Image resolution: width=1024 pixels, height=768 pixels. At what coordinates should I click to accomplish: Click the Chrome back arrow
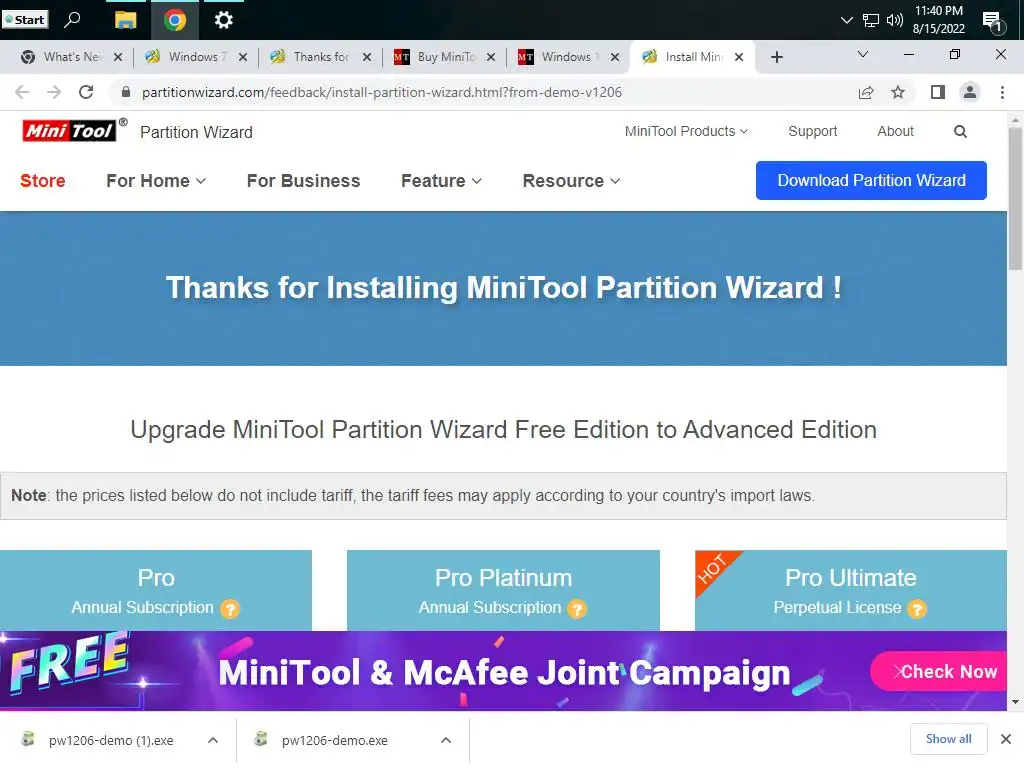pyautogui.click(x=22, y=92)
